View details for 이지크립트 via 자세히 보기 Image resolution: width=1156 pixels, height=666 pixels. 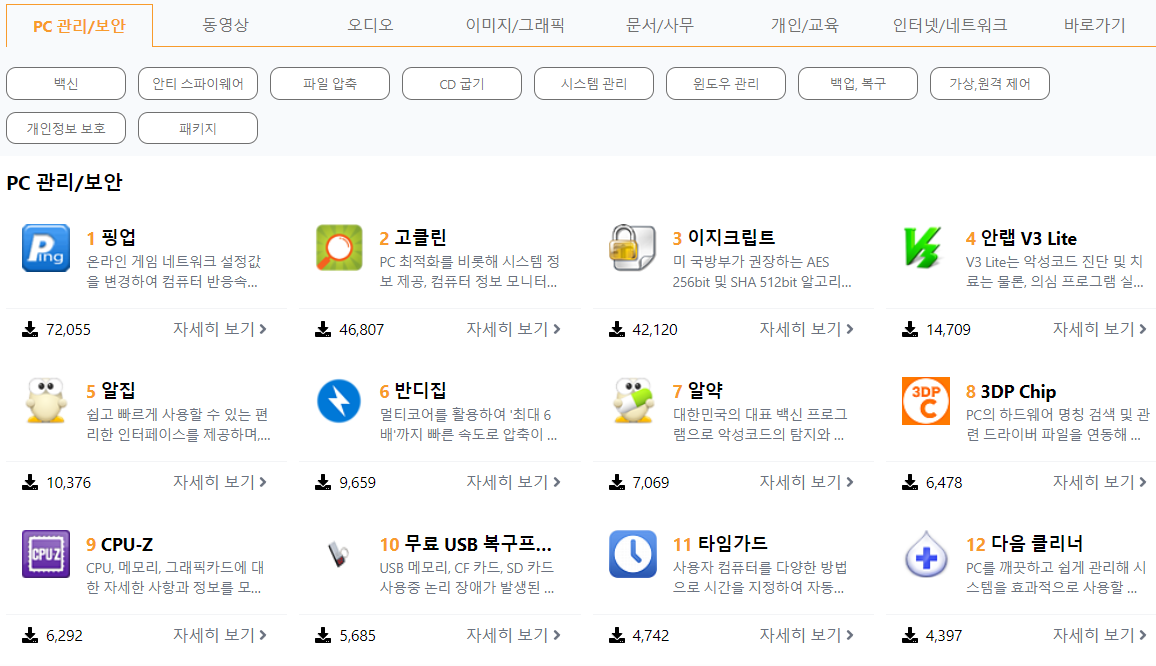pos(807,329)
